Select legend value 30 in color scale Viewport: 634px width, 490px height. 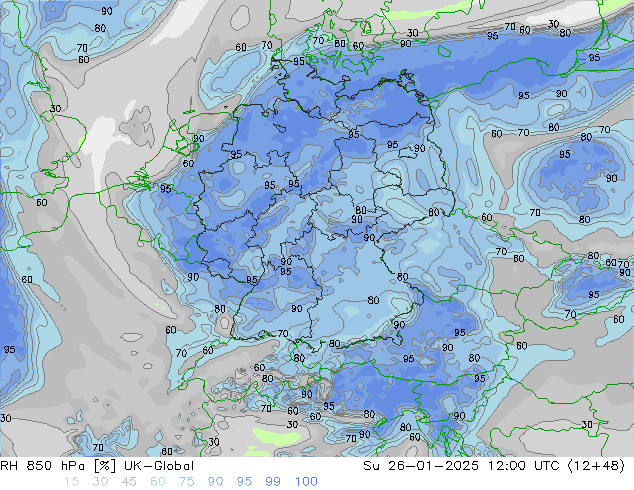point(100,482)
